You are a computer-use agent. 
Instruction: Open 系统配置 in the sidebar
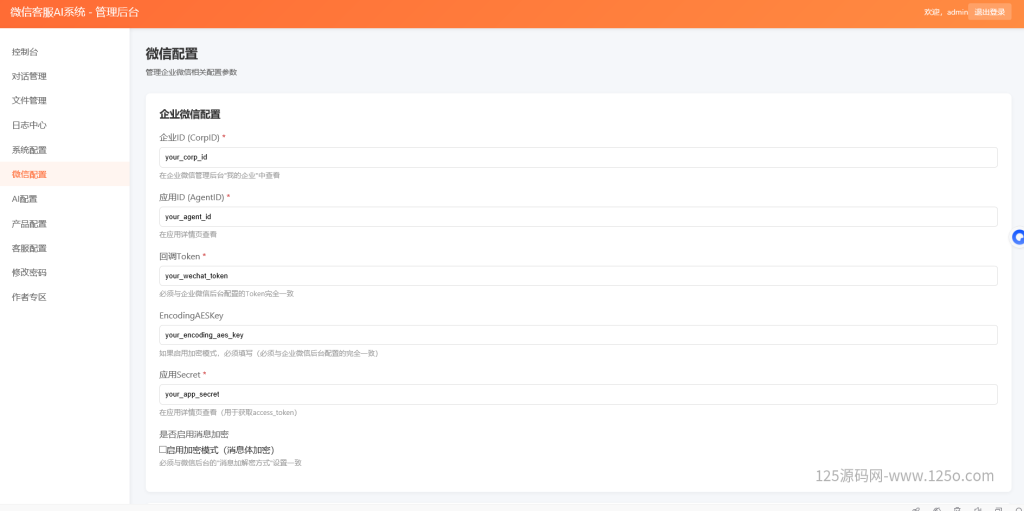point(29,150)
